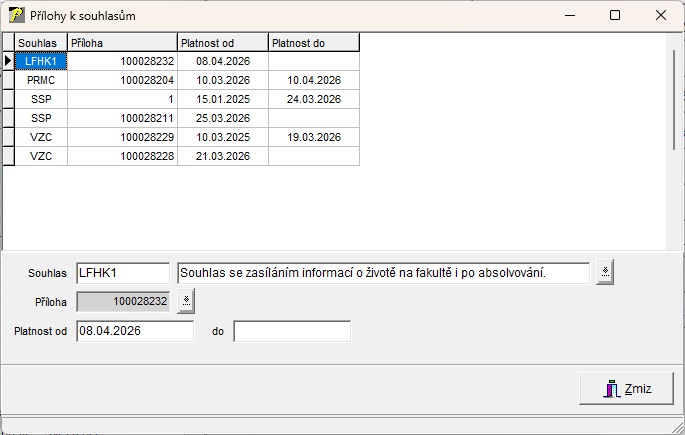This screenshot has height=435, width=685.
Task: Click the Platnost od date field
Action: point(134,331)
